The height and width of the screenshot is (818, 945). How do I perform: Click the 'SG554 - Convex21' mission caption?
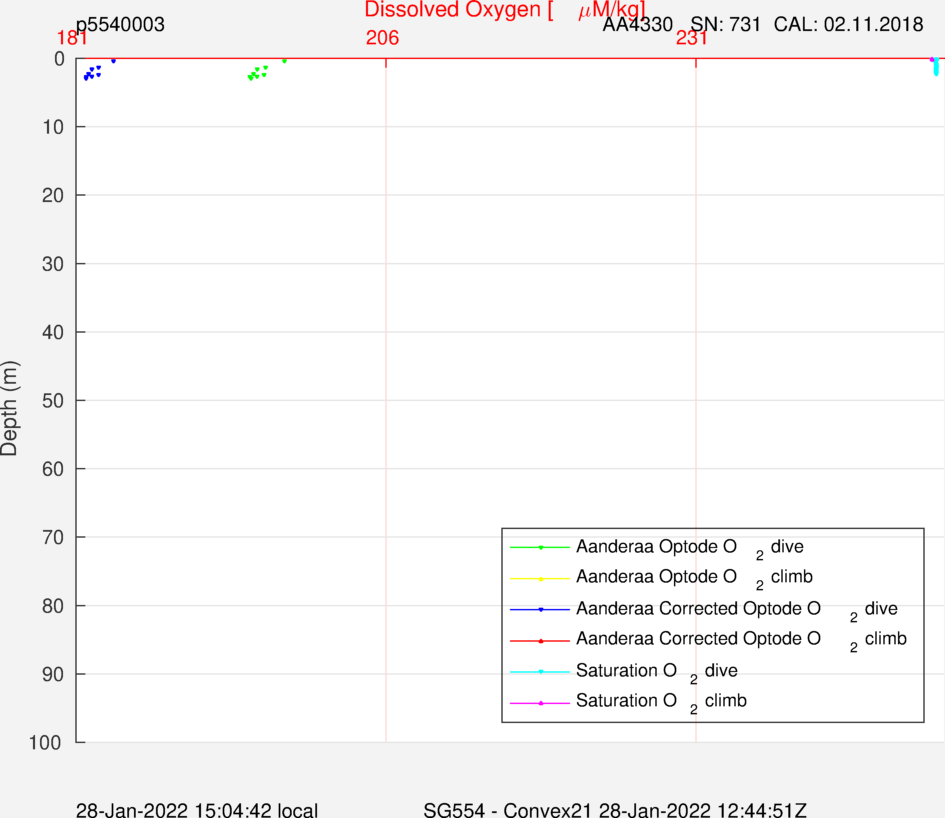pyautogui.click(x=507, y=810)
